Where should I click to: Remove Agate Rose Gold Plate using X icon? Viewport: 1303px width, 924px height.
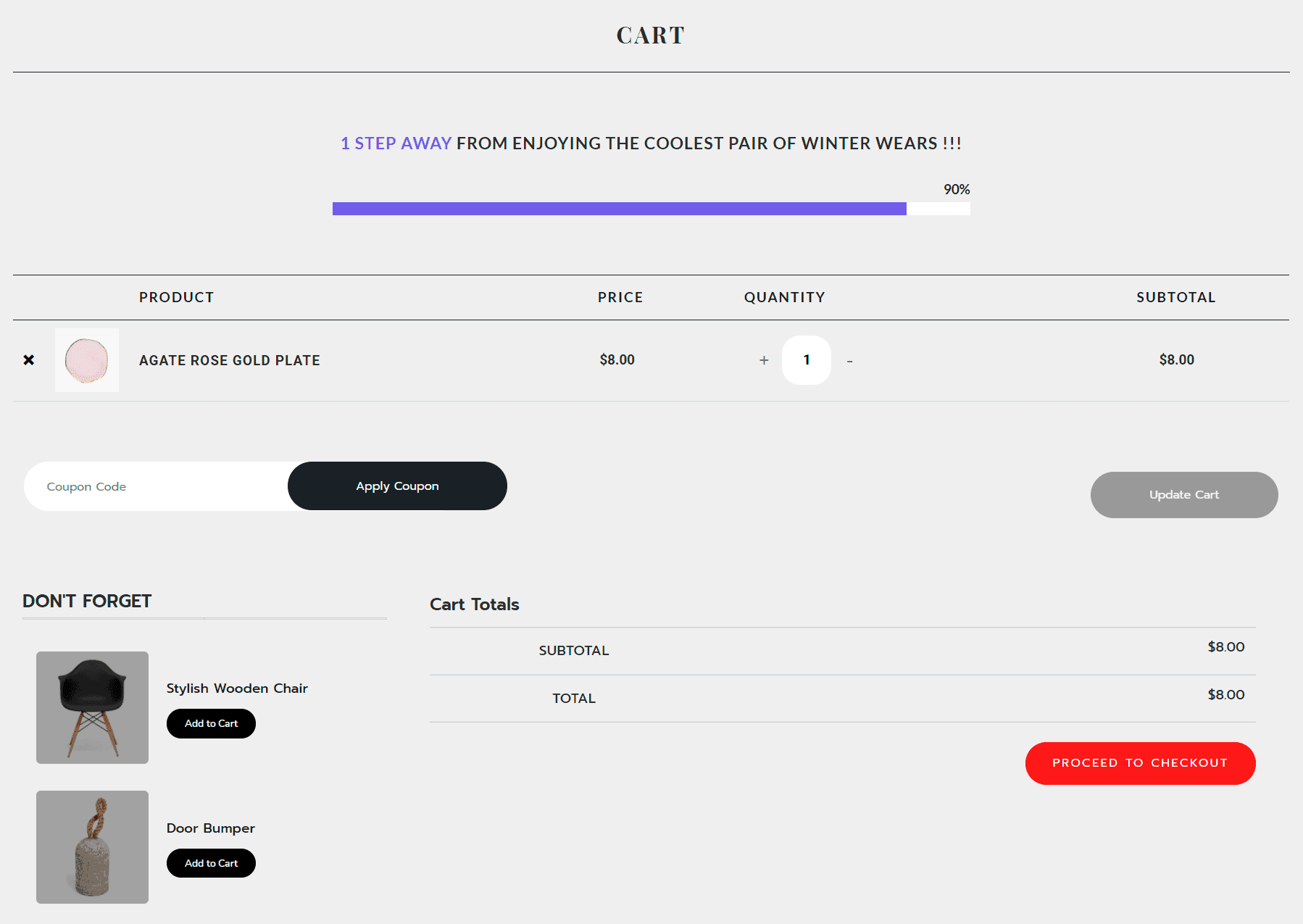coord(28,359)
